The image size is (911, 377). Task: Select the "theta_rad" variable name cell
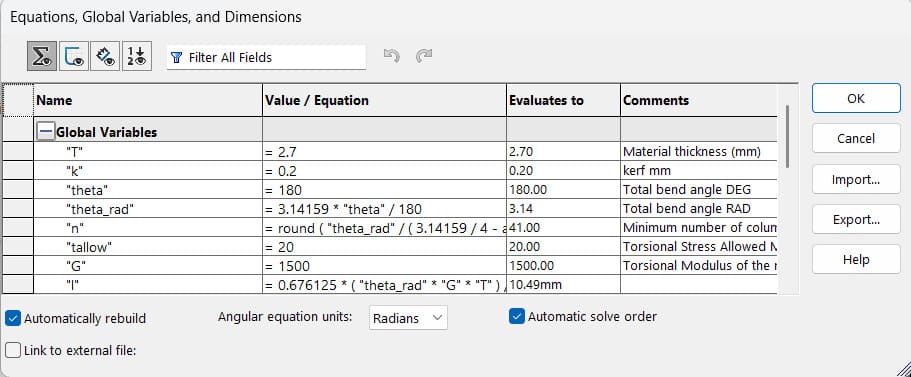pos(148,209)
